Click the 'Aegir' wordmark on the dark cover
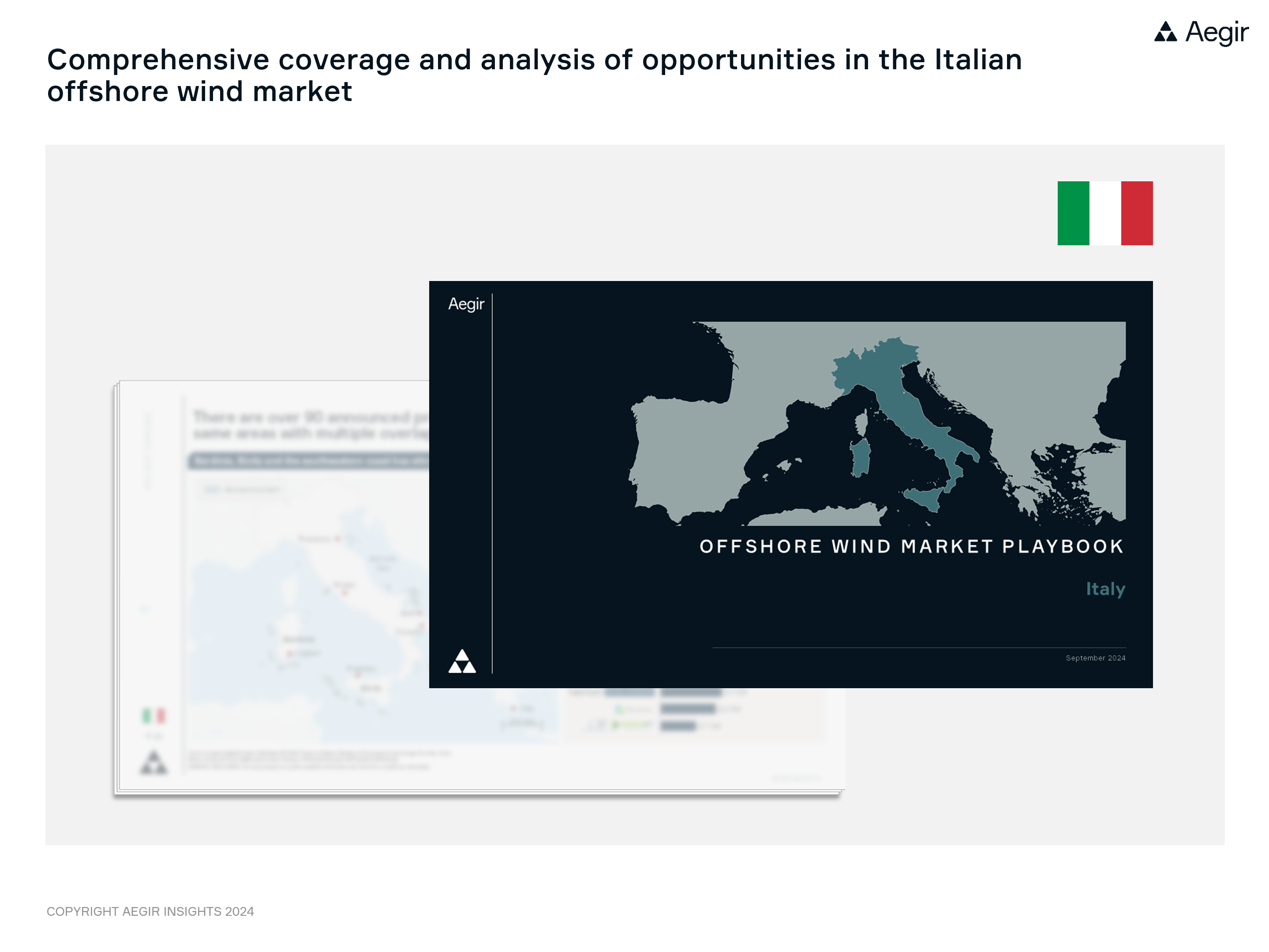The height and width of the screenshot is (952, 1269). [466, 304]
